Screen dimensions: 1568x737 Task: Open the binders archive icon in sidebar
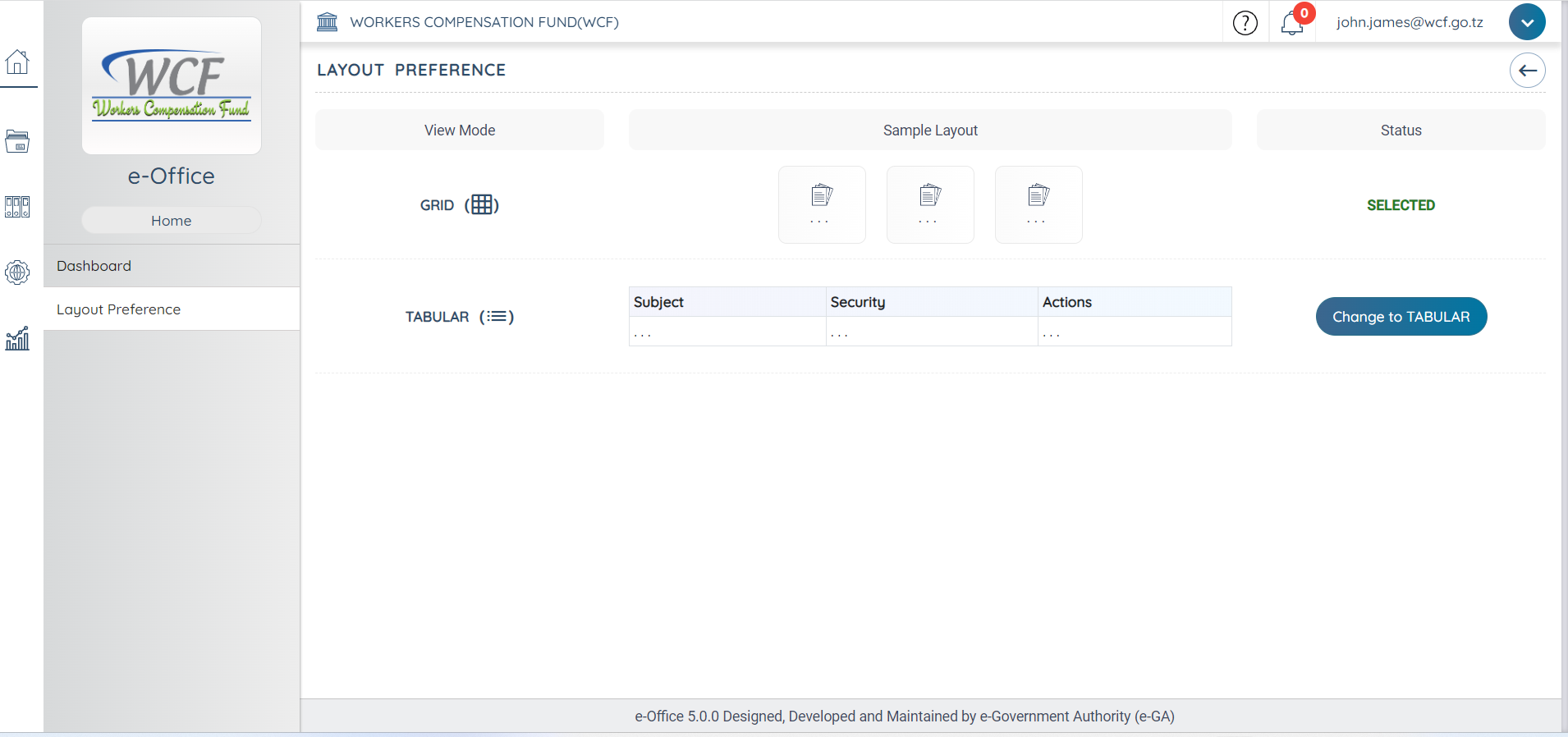pos(17,207)
